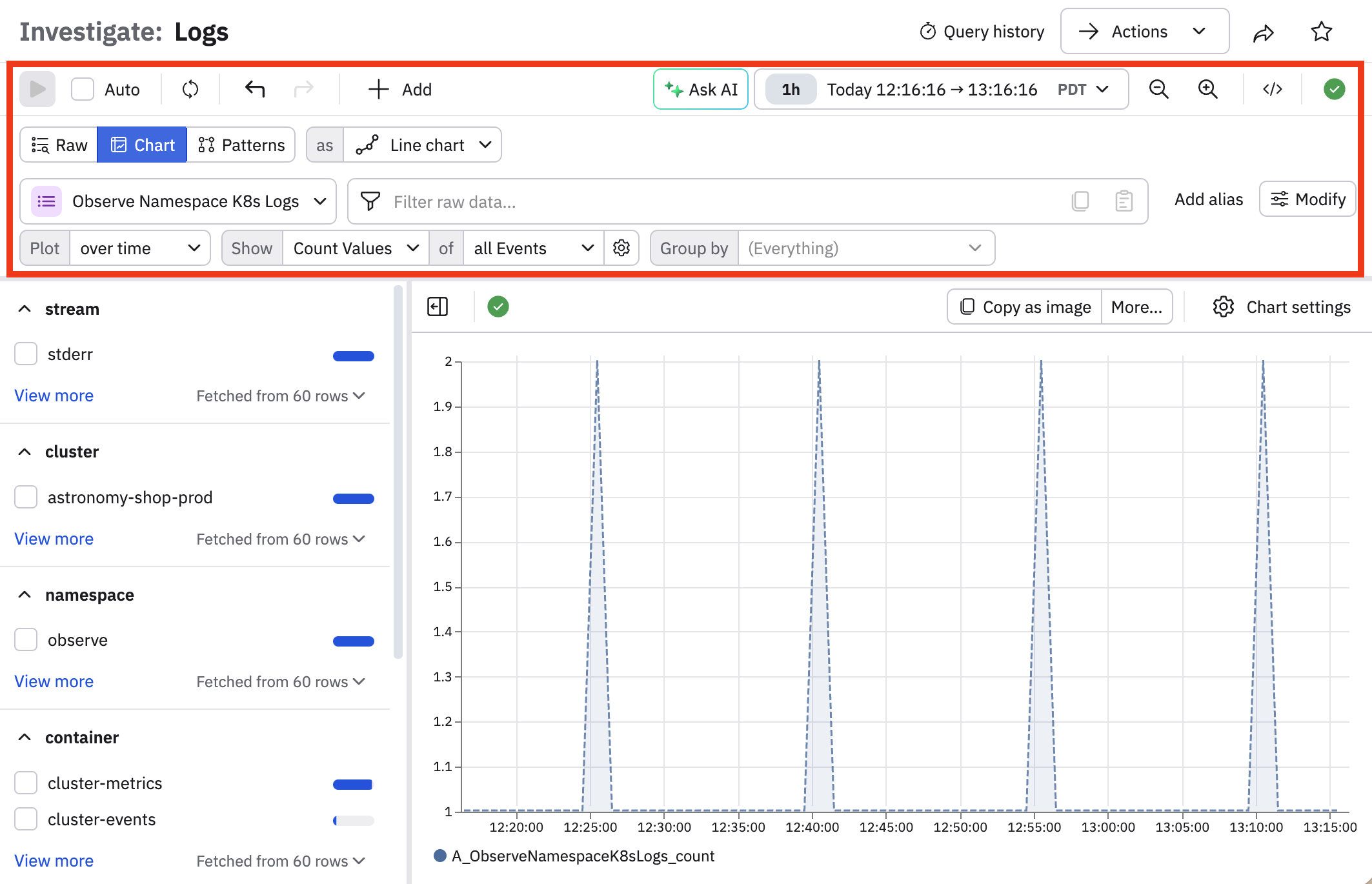Switch to the Raw tab

pyautogui.click(x=59, y=145)
